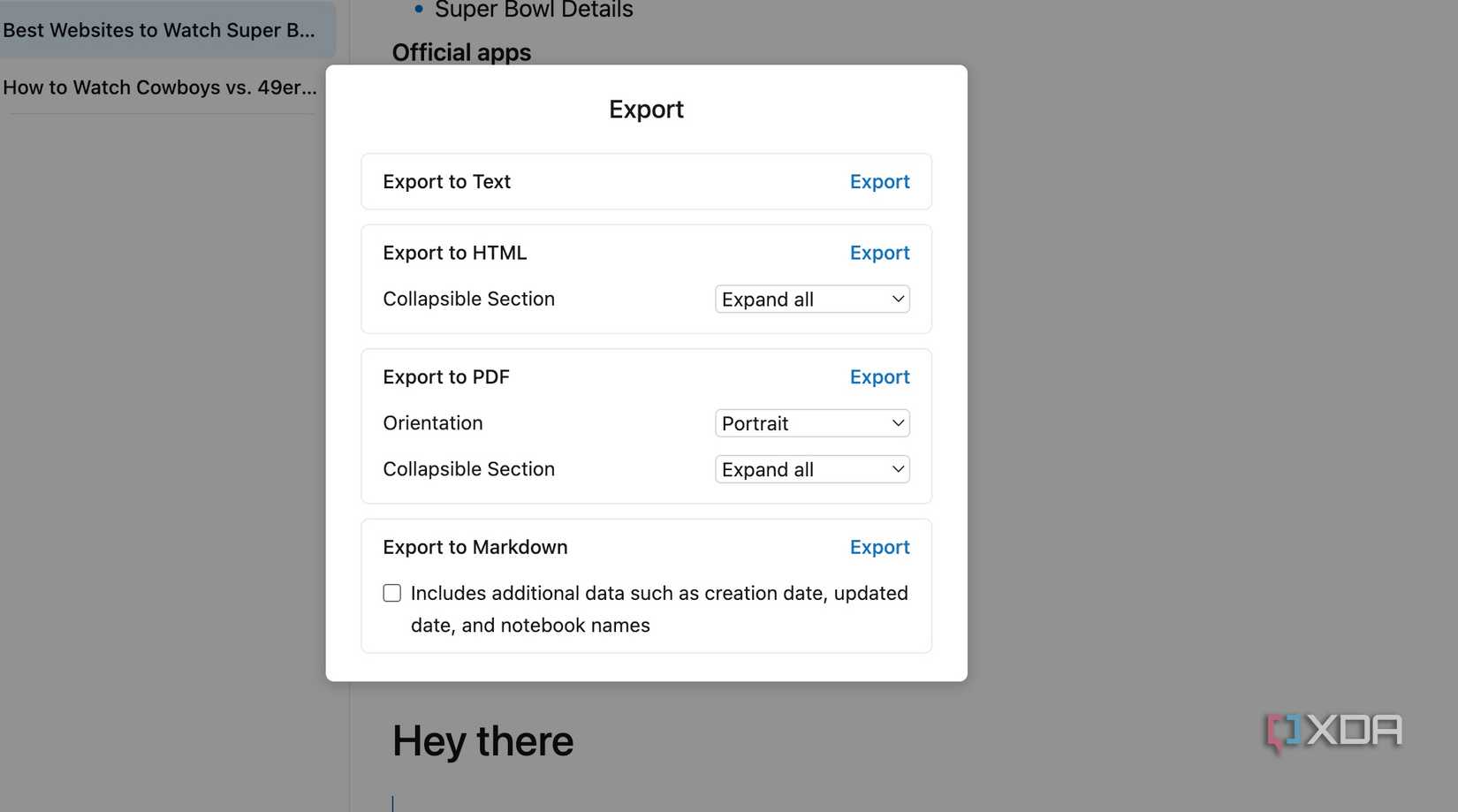This screenshot has width=1458, height=812.
Task: Open the Orientation dropdown set to Portrait
Action: pos(810,423)
